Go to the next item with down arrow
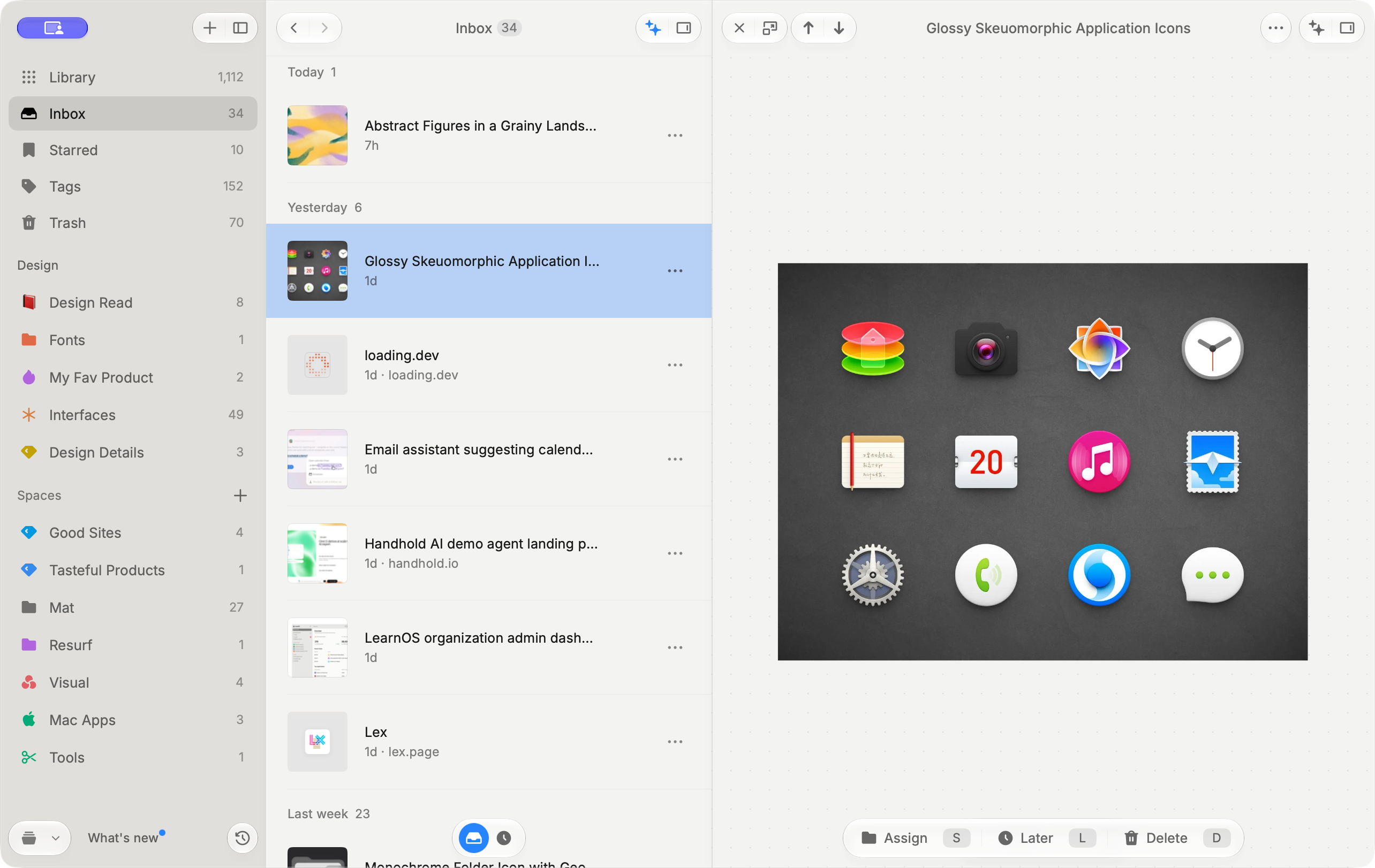 [x=839, y=28]
